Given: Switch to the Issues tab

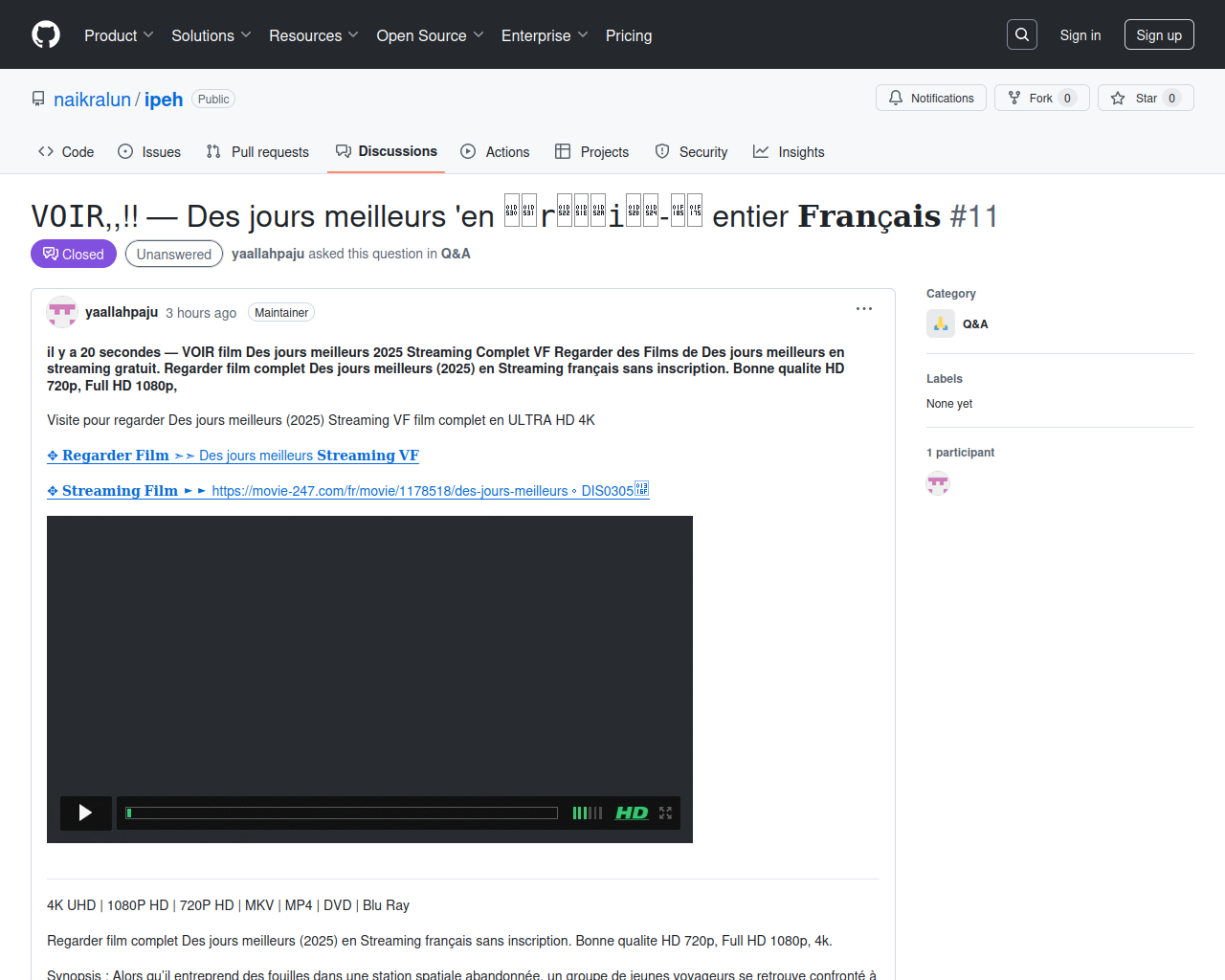Looking at the screenshot, I should pos(149,151).
